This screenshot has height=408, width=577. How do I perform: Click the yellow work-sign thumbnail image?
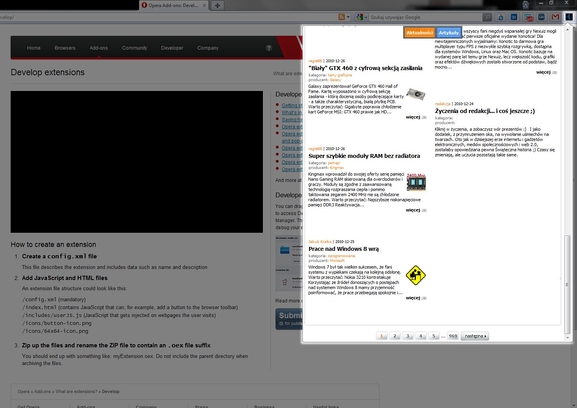tap(416, 275)
